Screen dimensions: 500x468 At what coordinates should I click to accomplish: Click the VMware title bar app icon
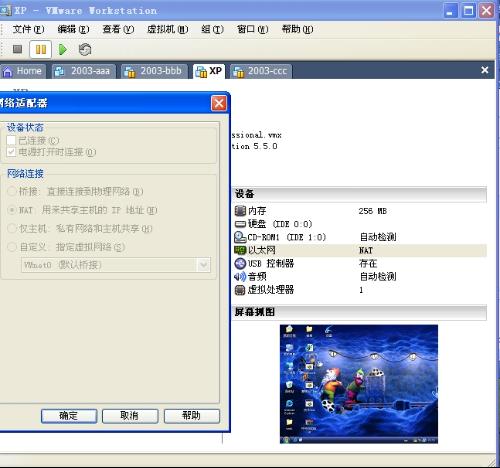tap(5, 10)
